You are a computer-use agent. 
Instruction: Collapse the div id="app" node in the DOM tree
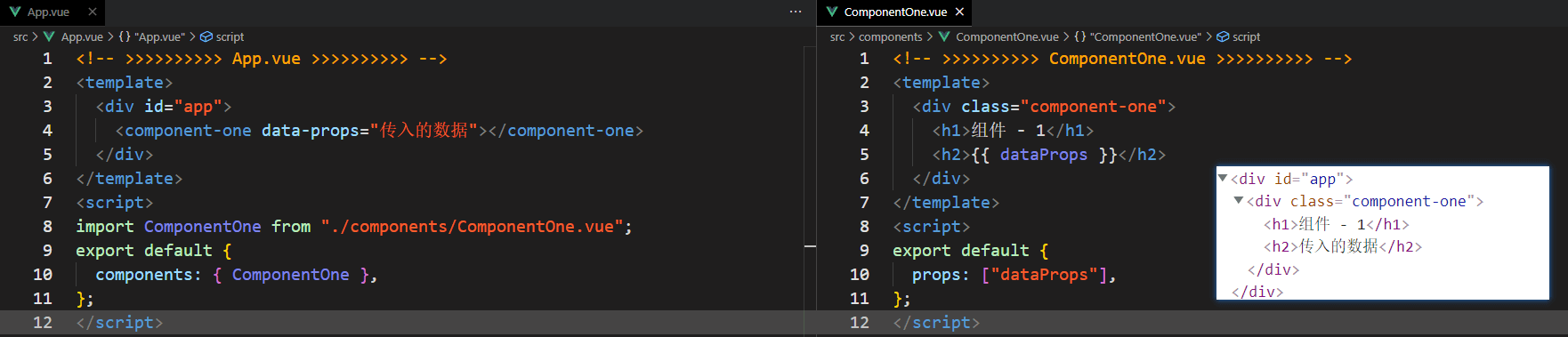pyautogui.click(x=1223, y=178)
